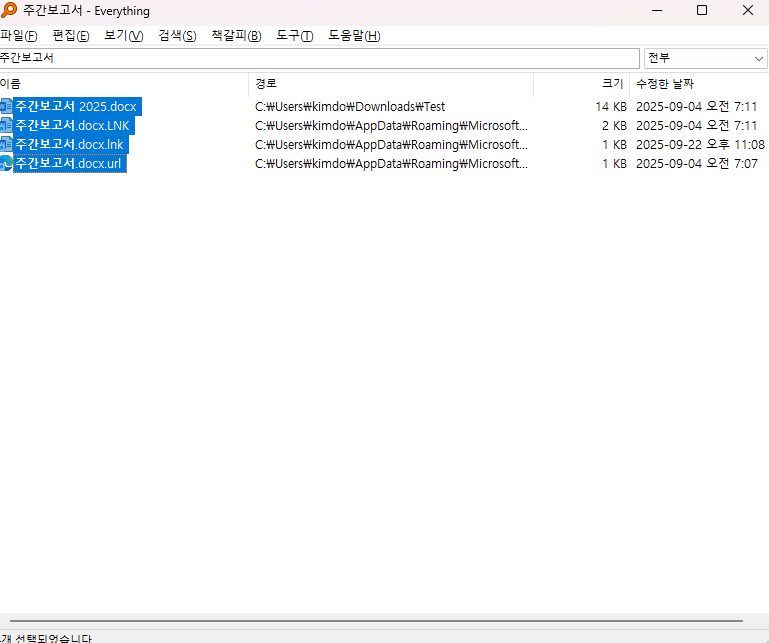Open the 도움말(H) menu
The height and width of the screenshot is (643, 769).
354,35
